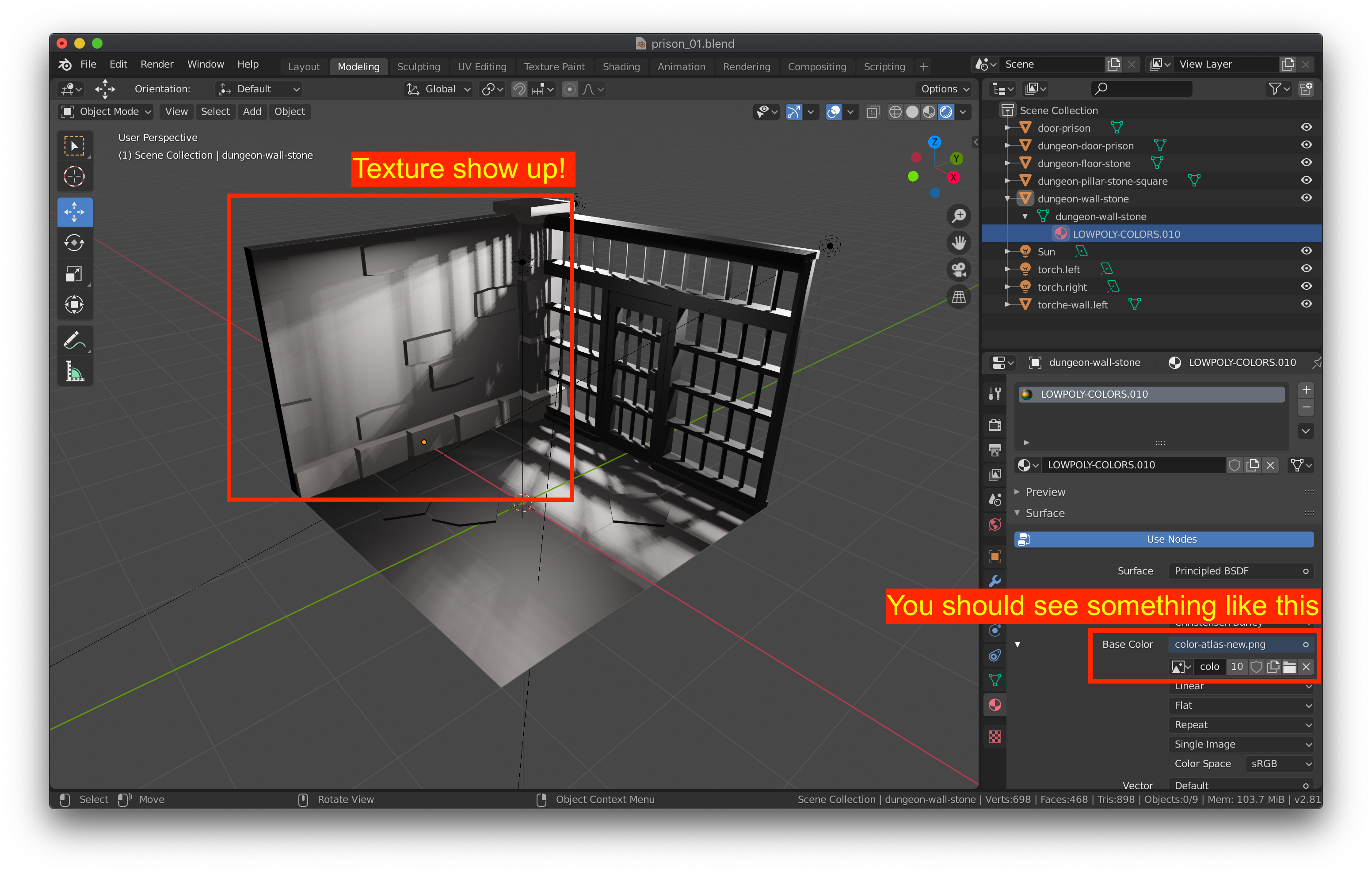1372x874 pixels.
Task: Open the Output properties tab
Action: tap(995, 450)
